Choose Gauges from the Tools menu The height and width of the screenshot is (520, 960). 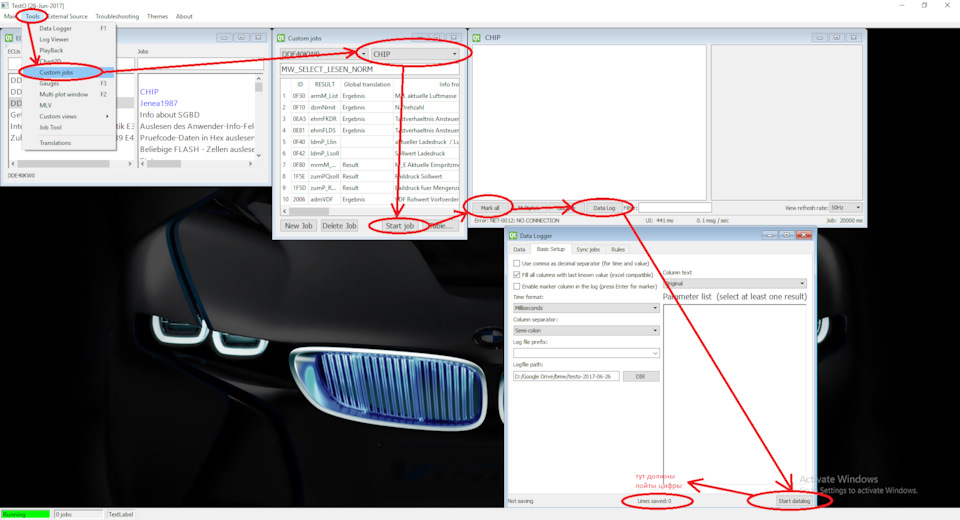point(69,83)
